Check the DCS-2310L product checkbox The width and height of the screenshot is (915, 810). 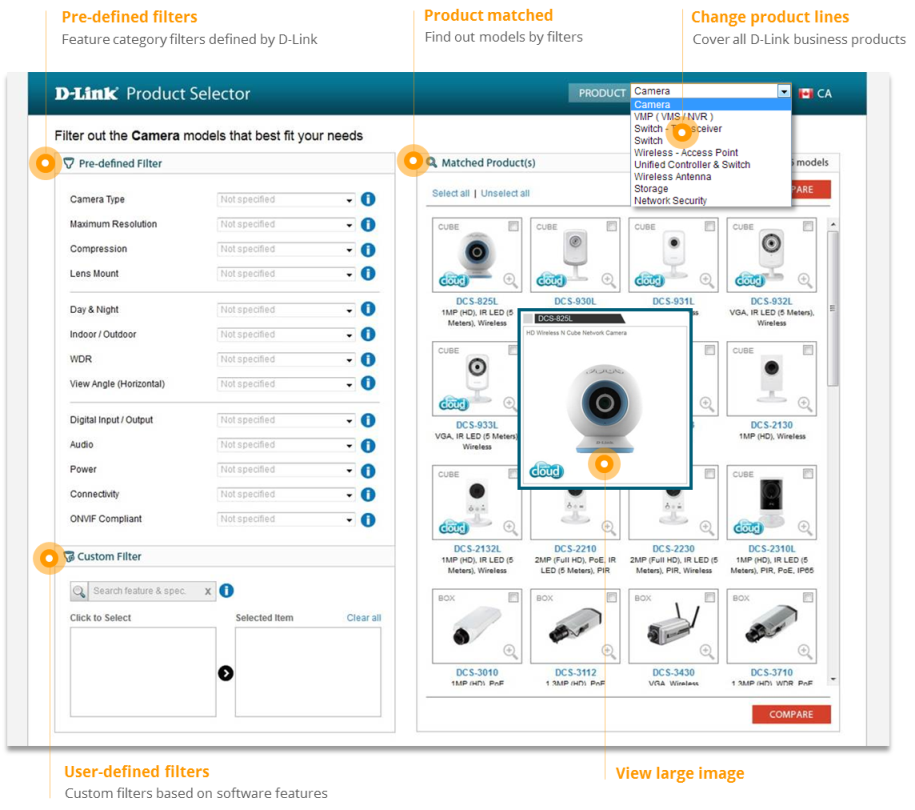808,474
